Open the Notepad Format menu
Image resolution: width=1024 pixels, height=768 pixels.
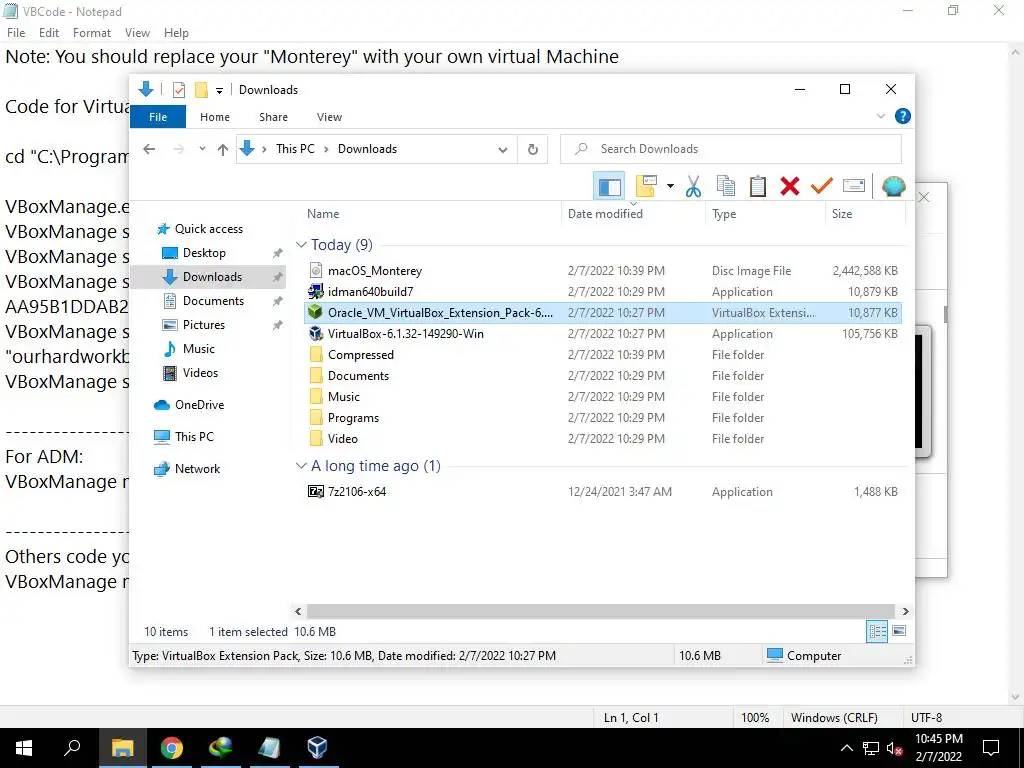[x=91, y=33]
